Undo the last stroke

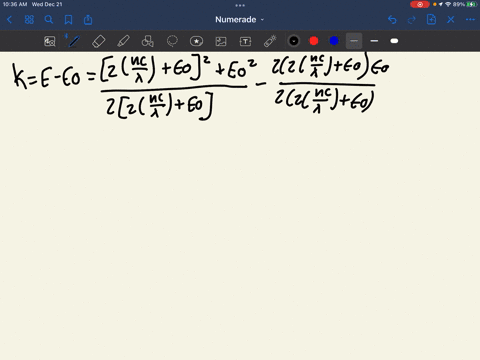(392, 20)
